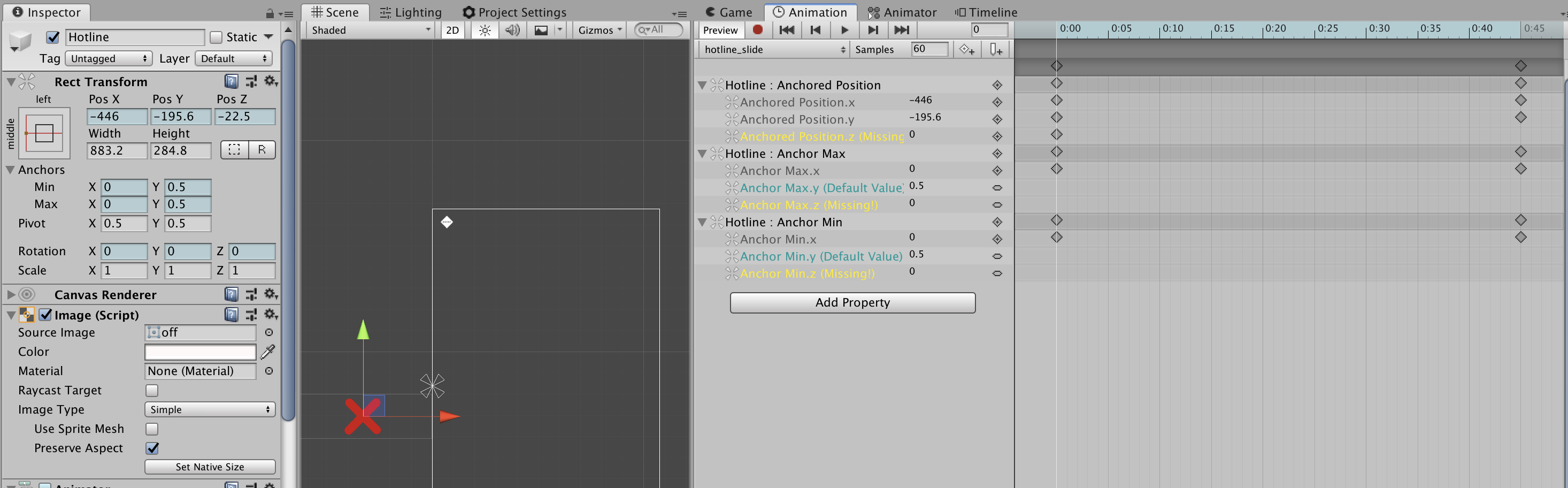The height and width of the screenshot is (488, 1568).
Task: Enable the Raycast Target checkbox
Action: click(151, 390)
